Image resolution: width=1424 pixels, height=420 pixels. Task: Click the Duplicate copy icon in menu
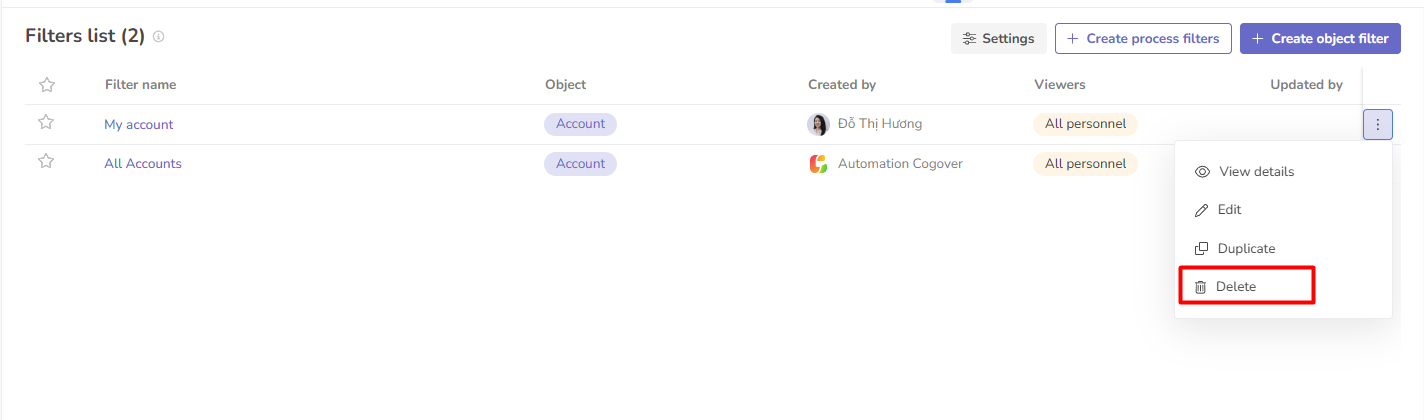1202,248
